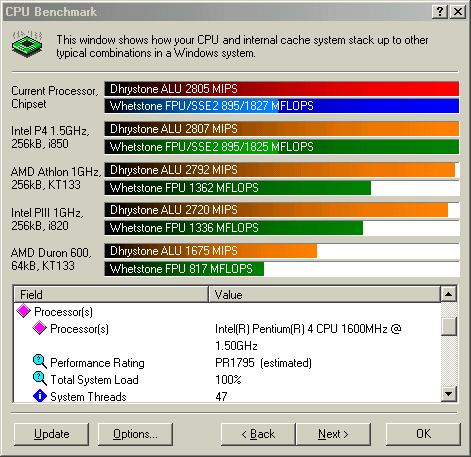
Task: Click the green CPU chip icon
Action: click(27, 44)
